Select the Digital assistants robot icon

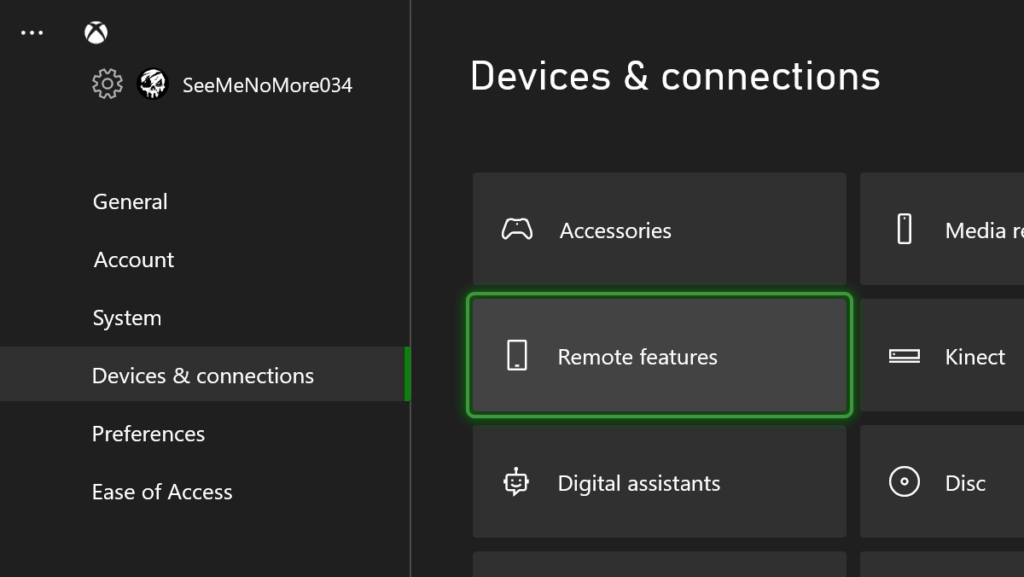coord(515,482)
